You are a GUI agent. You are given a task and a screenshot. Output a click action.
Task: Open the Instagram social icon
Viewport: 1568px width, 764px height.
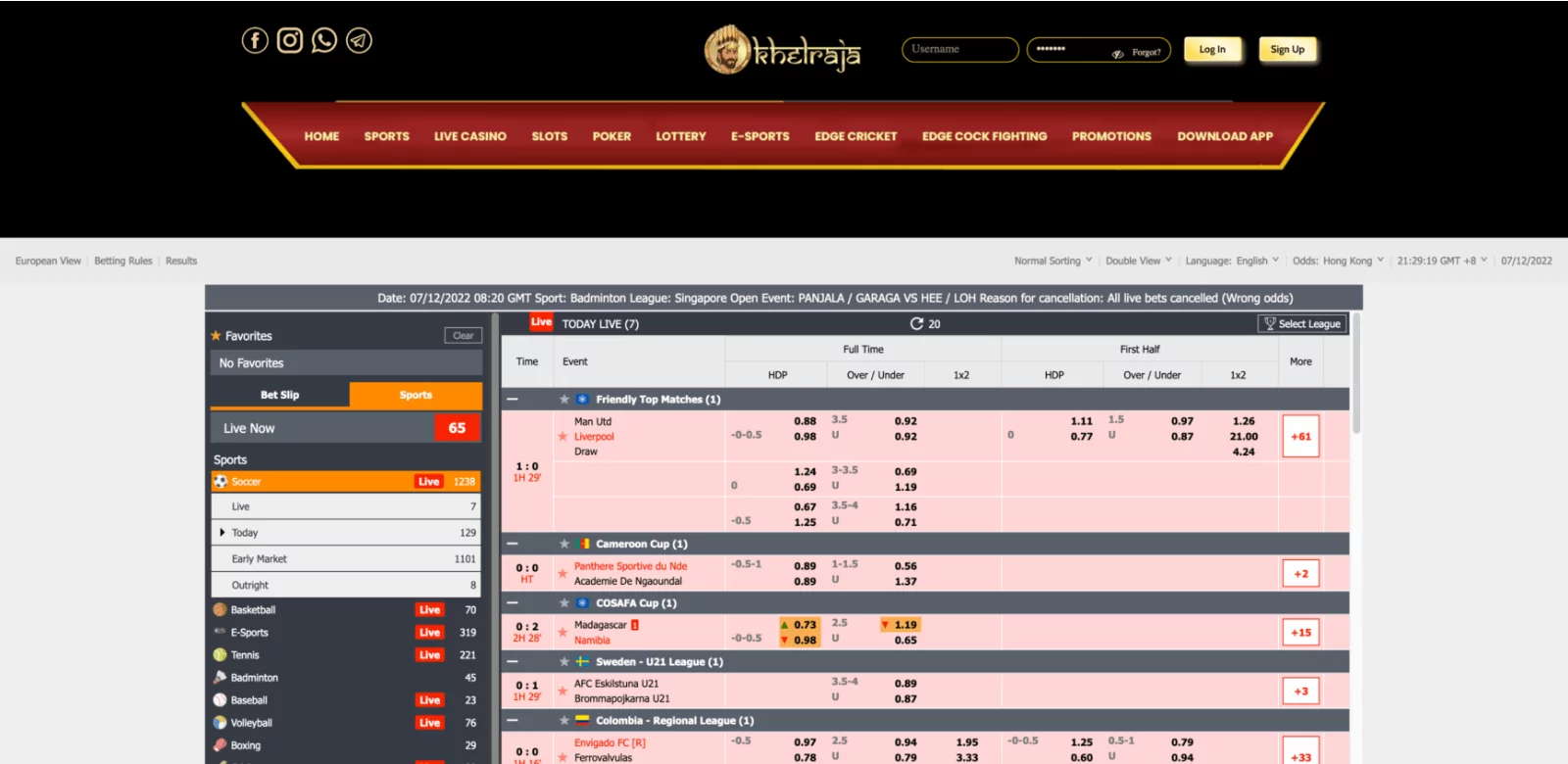pos(290,40)
